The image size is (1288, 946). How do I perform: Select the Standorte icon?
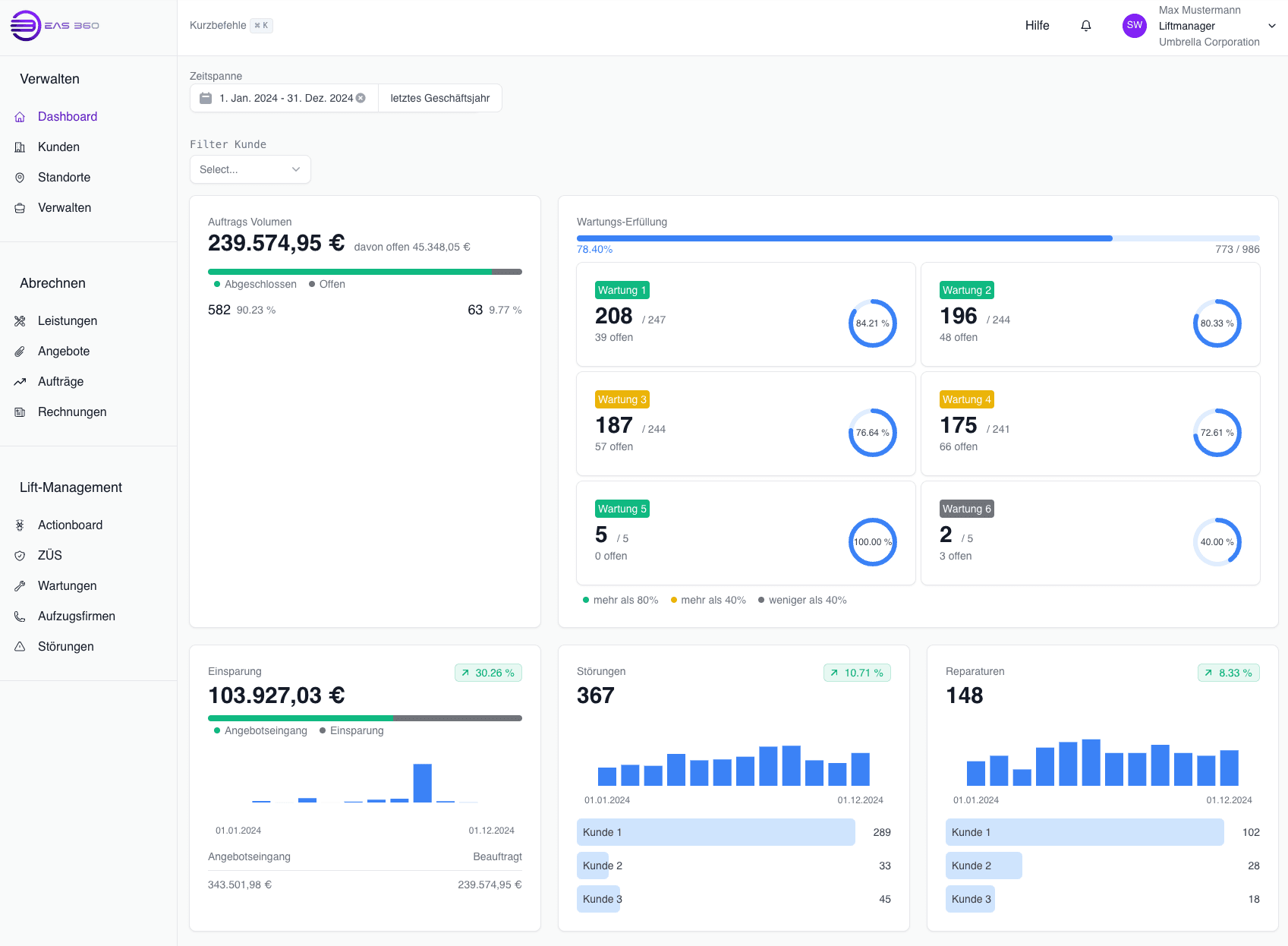click(20, 177)
